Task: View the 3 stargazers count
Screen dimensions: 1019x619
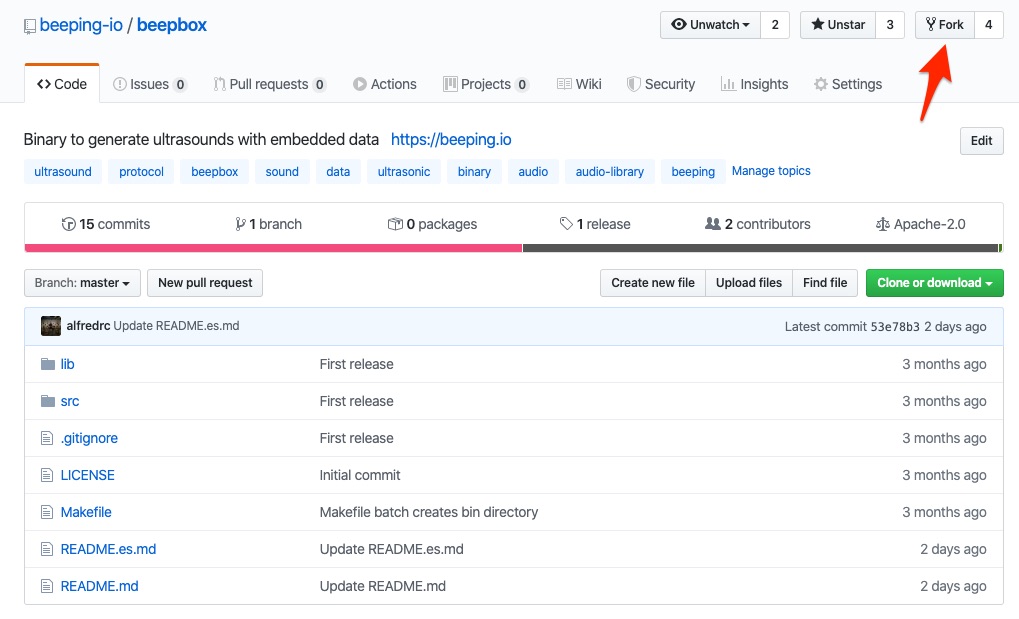Action: pos(890,25)
